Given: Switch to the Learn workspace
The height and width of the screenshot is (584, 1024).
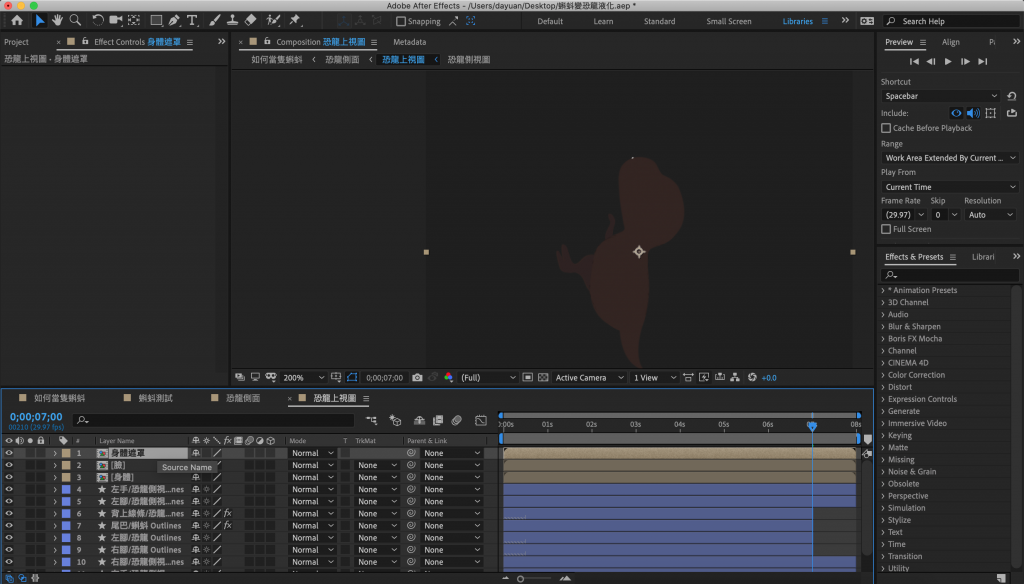Looking at the screenshot, I should [x=603, y=22].
